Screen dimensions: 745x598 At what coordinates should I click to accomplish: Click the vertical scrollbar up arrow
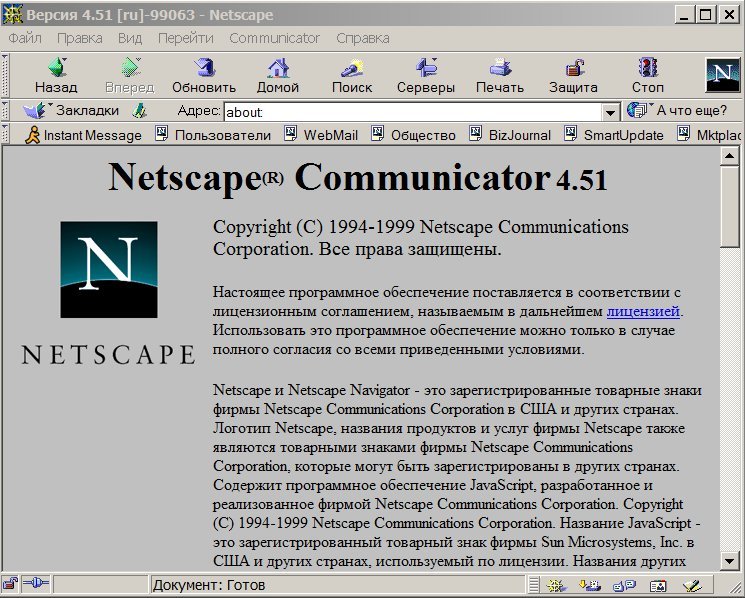pyautogui.click(x=729, y=156)
